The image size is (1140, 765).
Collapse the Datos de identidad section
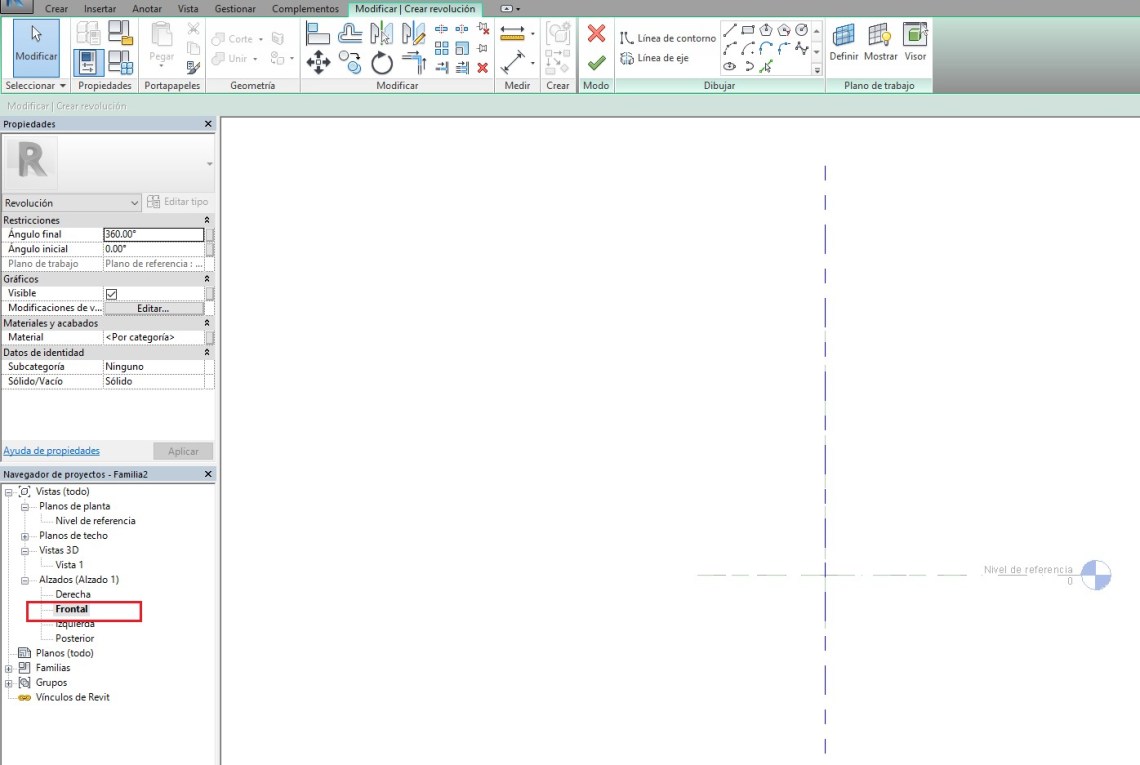click(x=207, y=353)
